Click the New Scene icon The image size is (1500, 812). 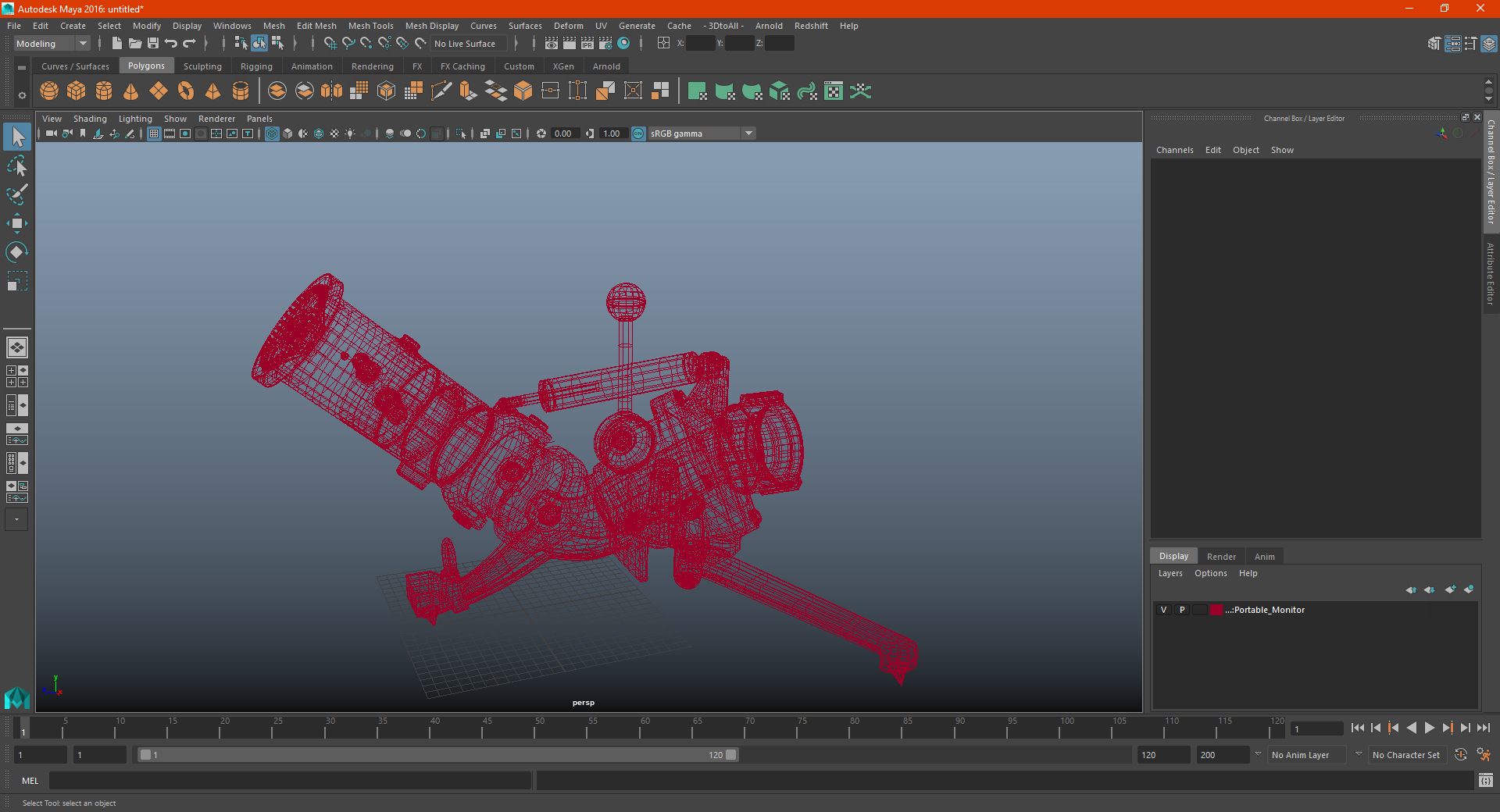pyautogui.click(x=116, y=44)
